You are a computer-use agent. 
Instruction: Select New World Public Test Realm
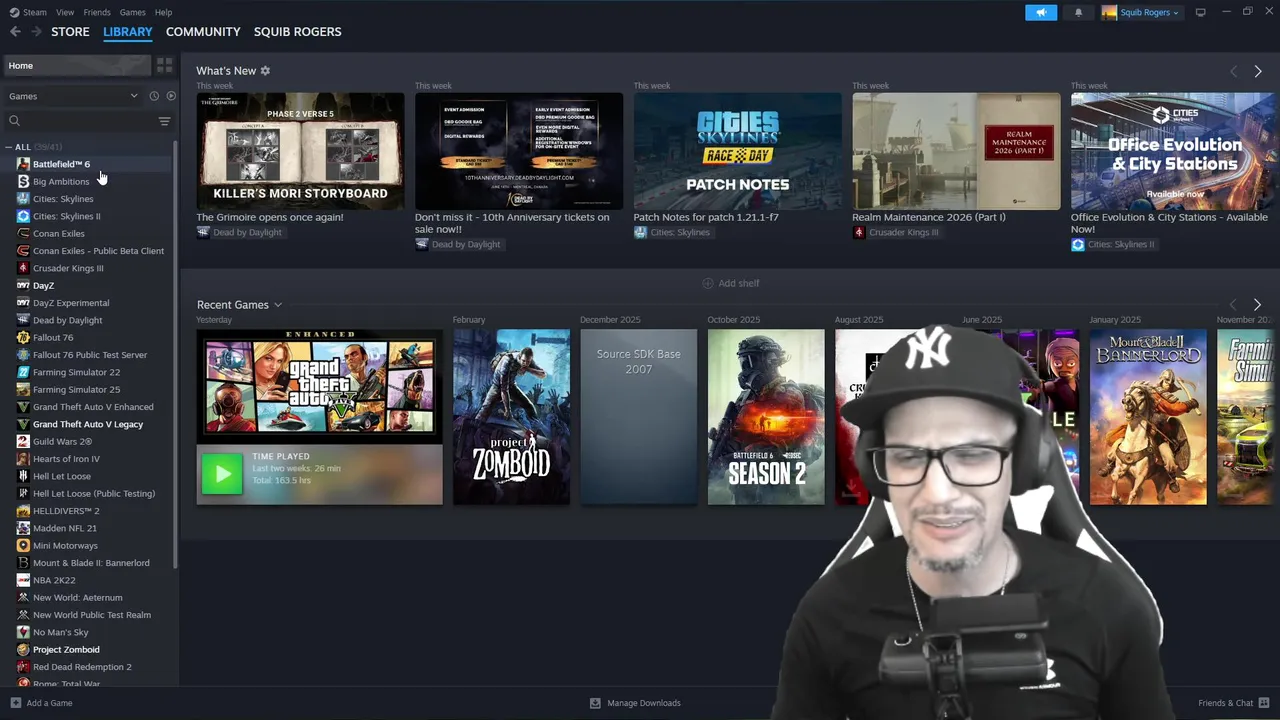(92, 615)
